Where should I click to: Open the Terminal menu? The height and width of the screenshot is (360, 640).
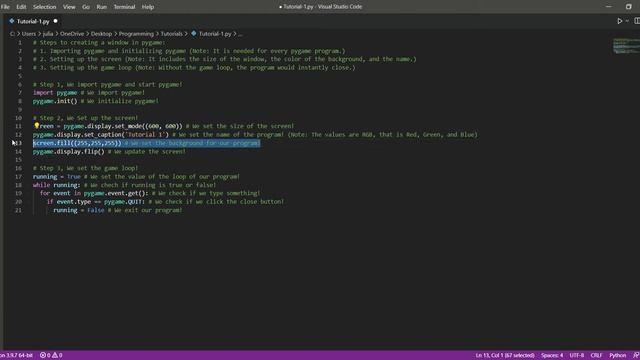124,7
